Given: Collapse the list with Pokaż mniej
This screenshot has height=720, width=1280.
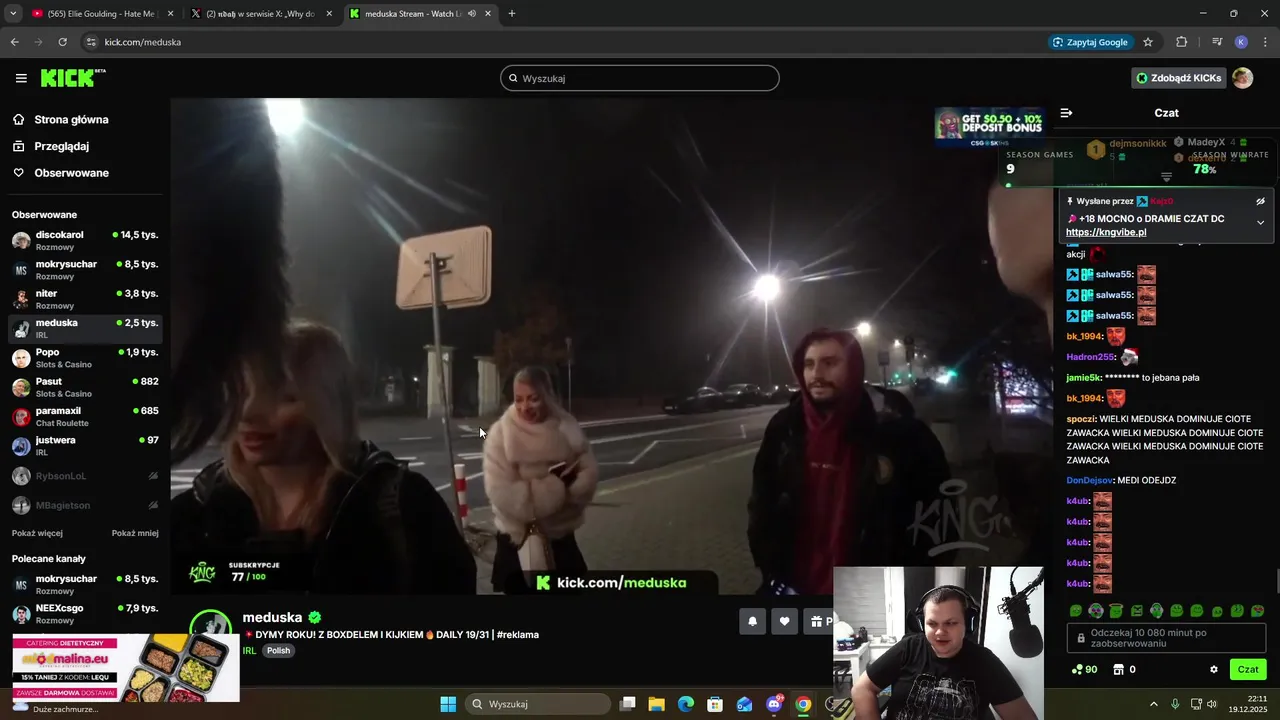Looking at the screenshot, I should point(135,533).
